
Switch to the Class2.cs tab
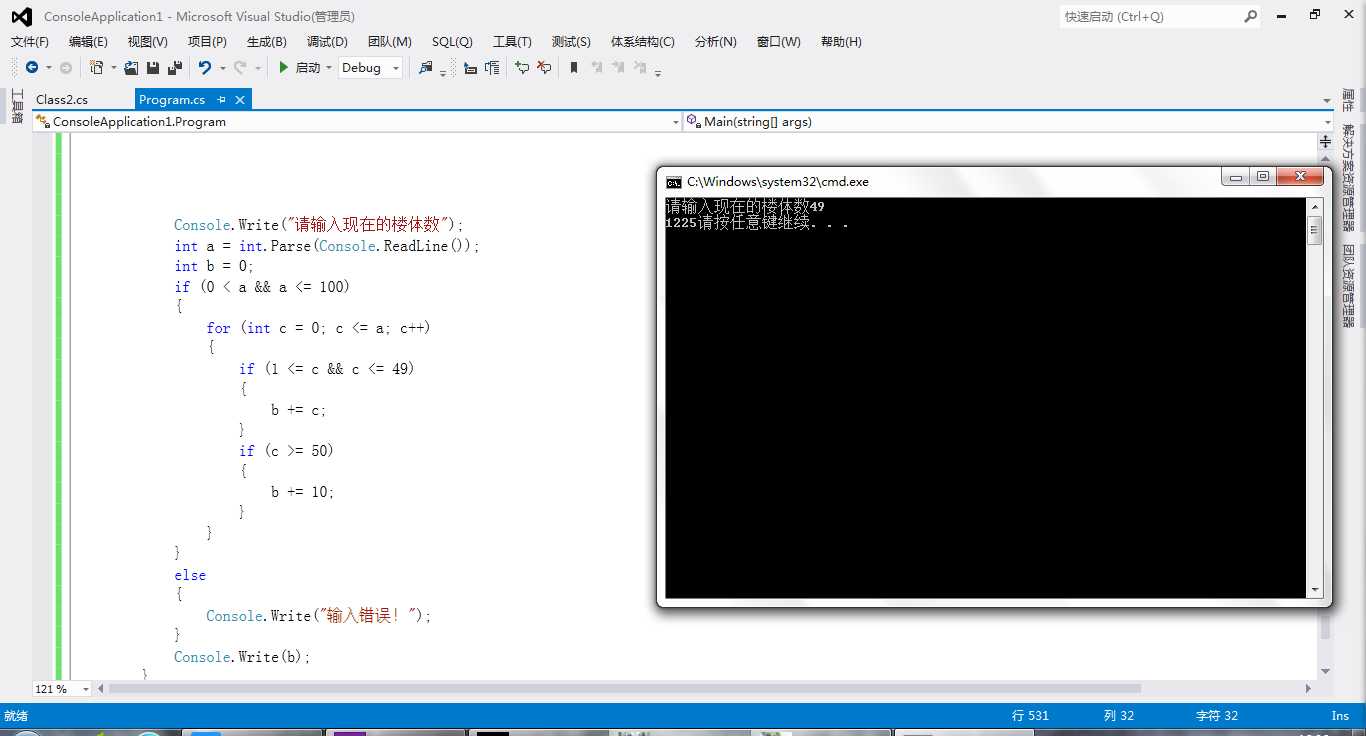(62, 99)
